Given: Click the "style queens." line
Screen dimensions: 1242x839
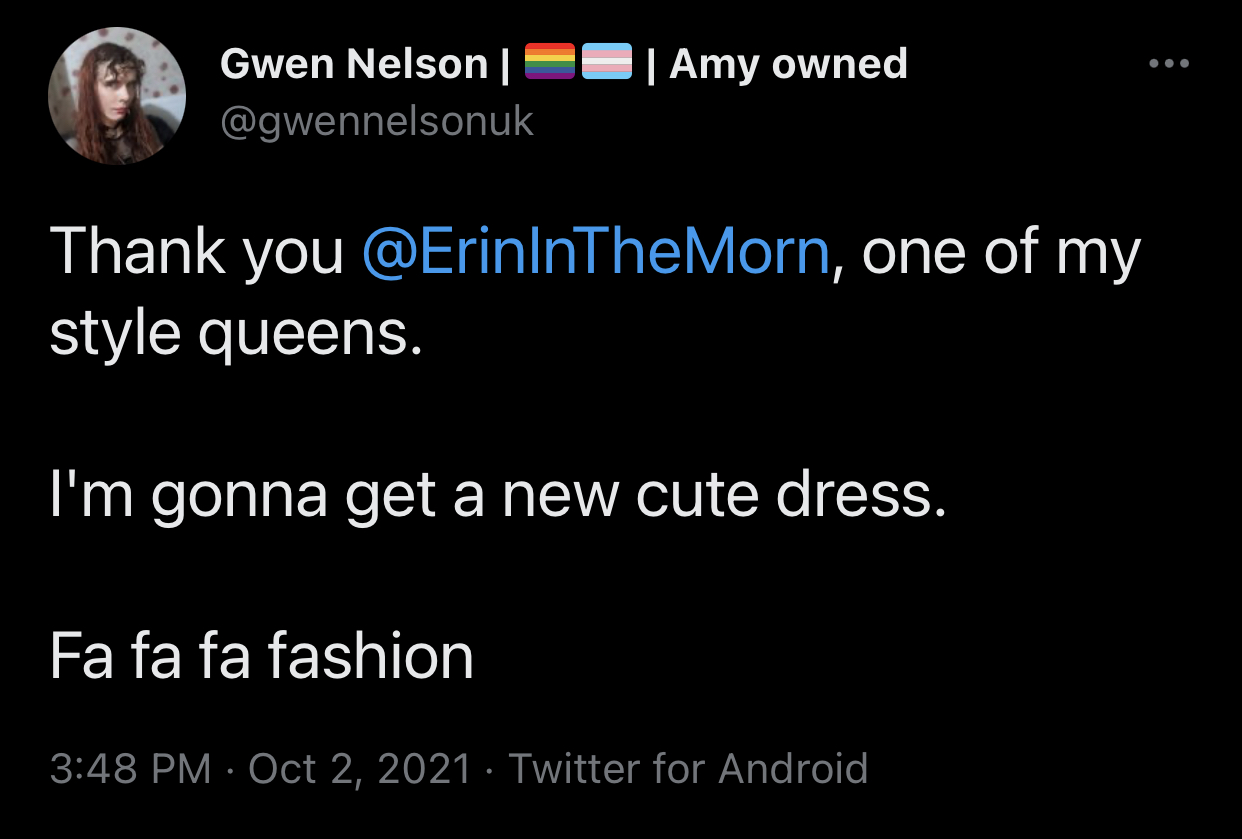Looking at the screenshot, I should pos(236,336).
